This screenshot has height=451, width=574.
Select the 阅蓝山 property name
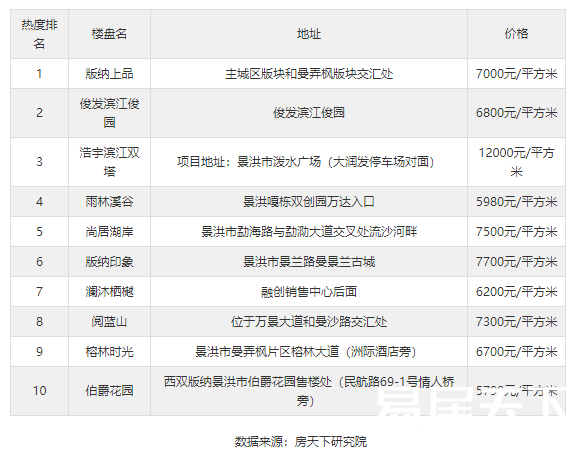click(x=109, y=322)
